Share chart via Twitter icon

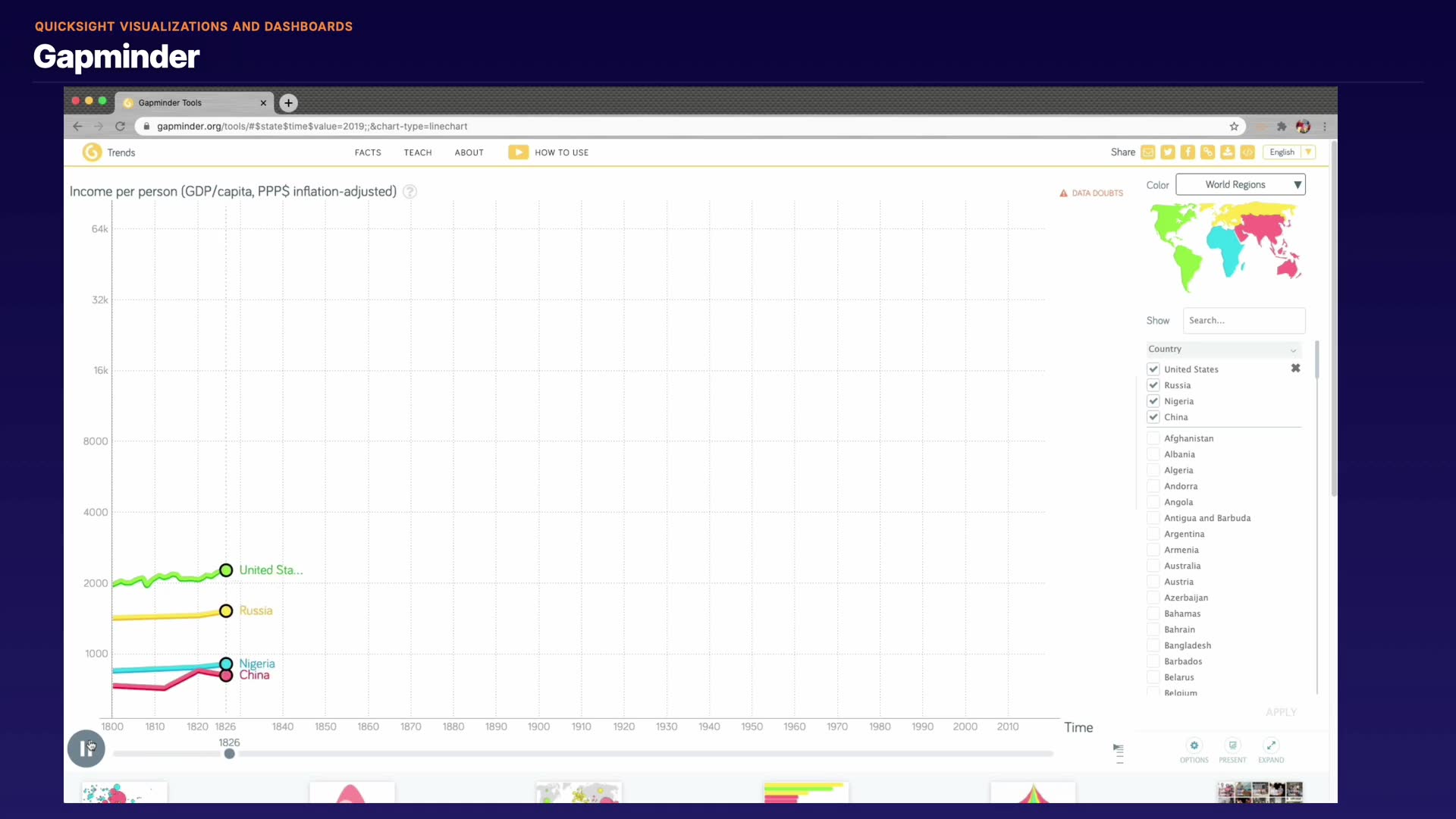tap(1168, 152)
